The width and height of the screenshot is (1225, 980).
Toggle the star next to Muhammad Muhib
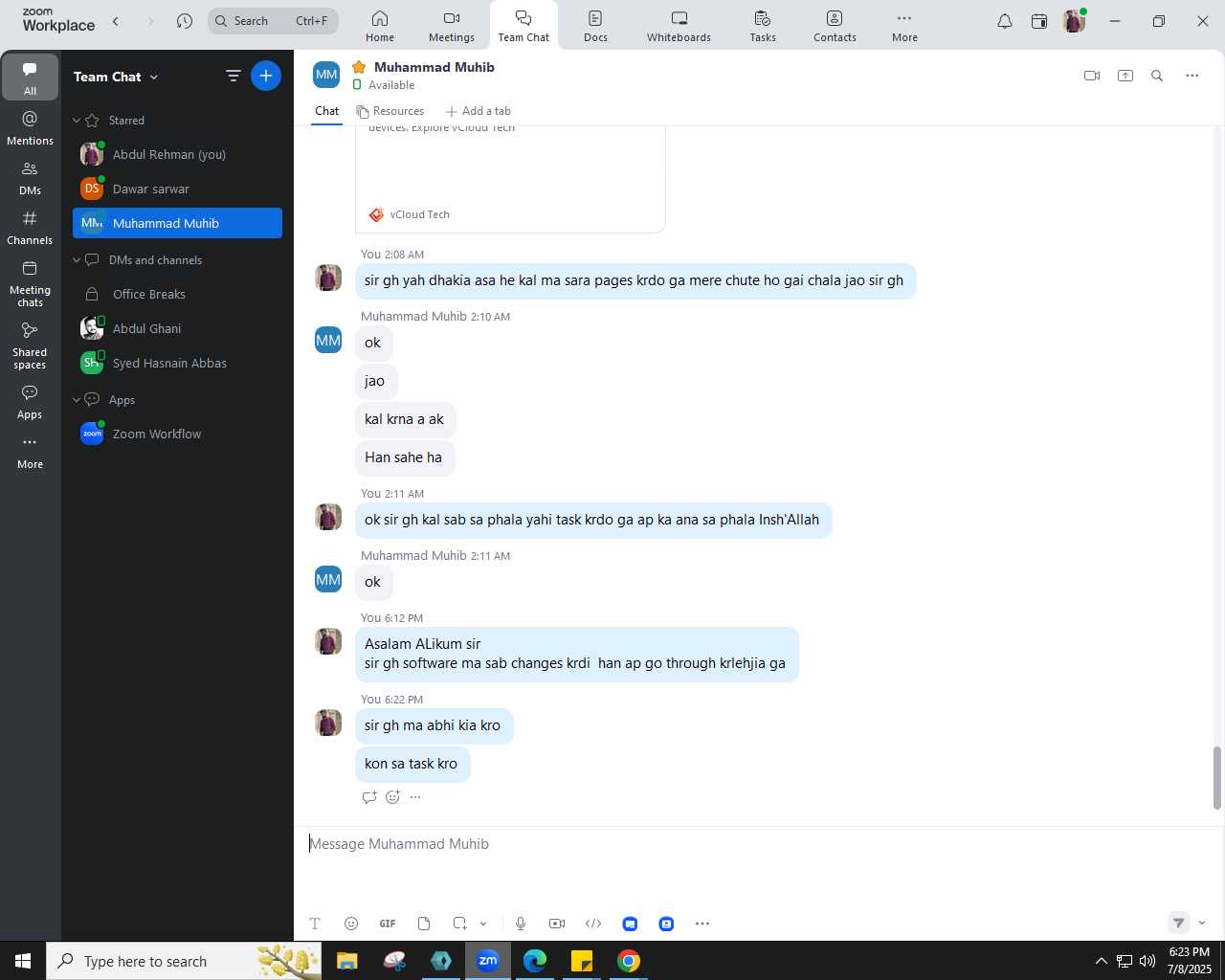[x=359, y=67]
